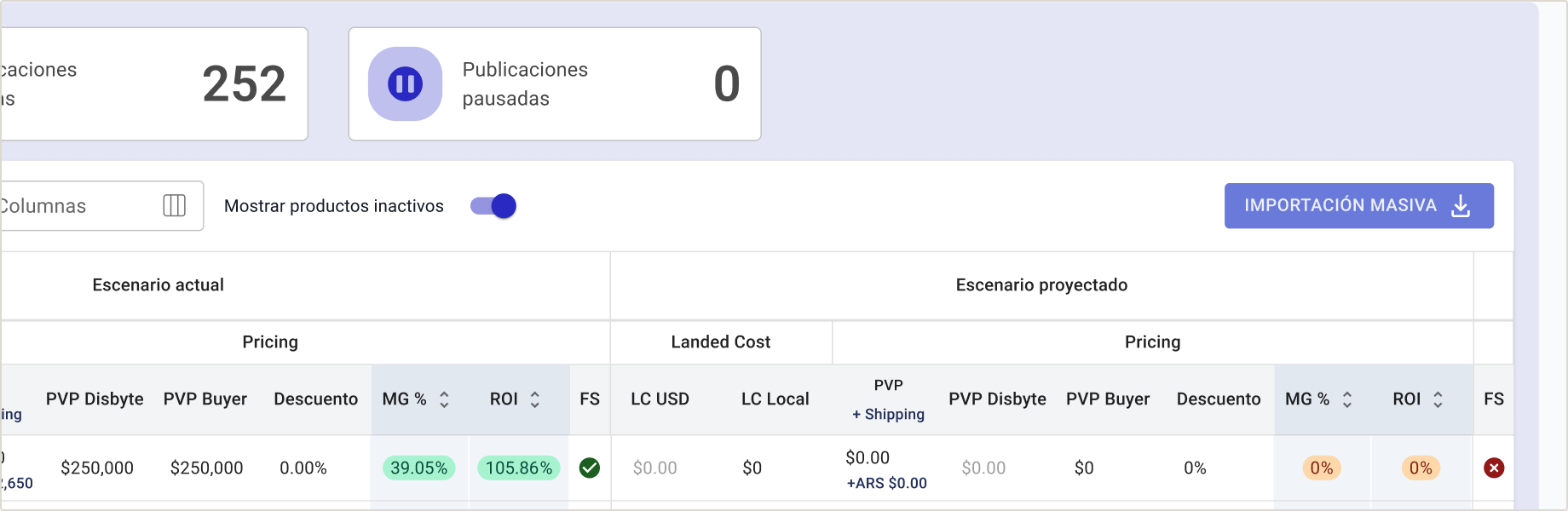Click the +ARS $0.00 shipping value

(887, 483)
